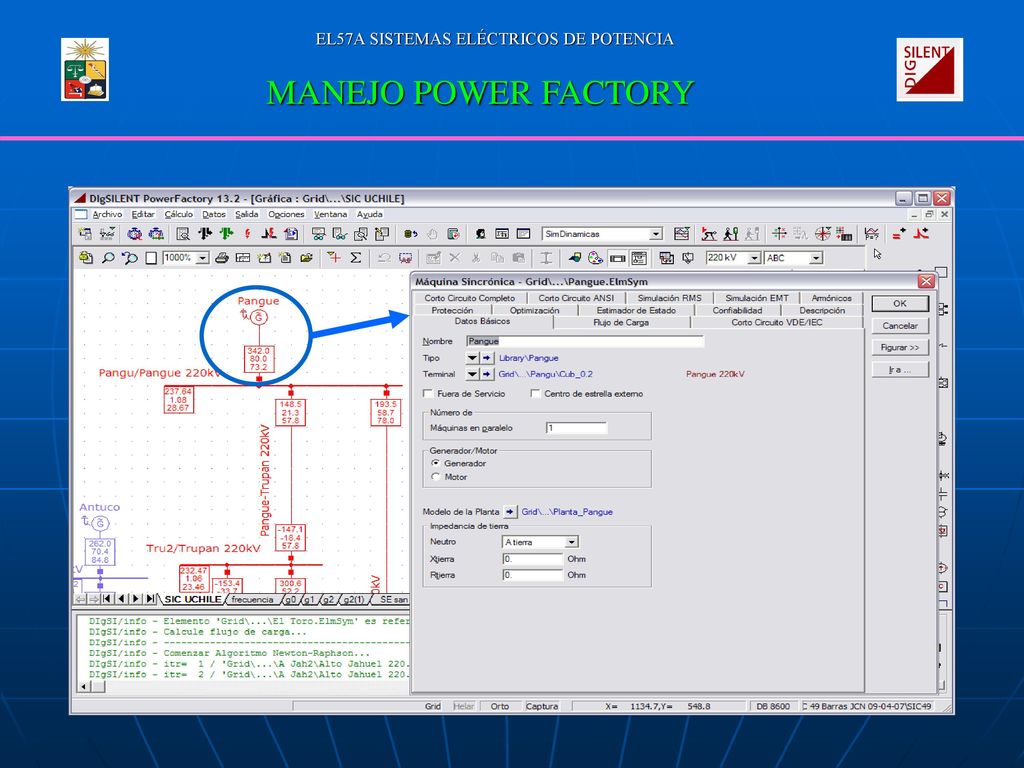1024x768 pixels.
Task: Click the user silhouette icon in the main toolbar
Action: 480,234
